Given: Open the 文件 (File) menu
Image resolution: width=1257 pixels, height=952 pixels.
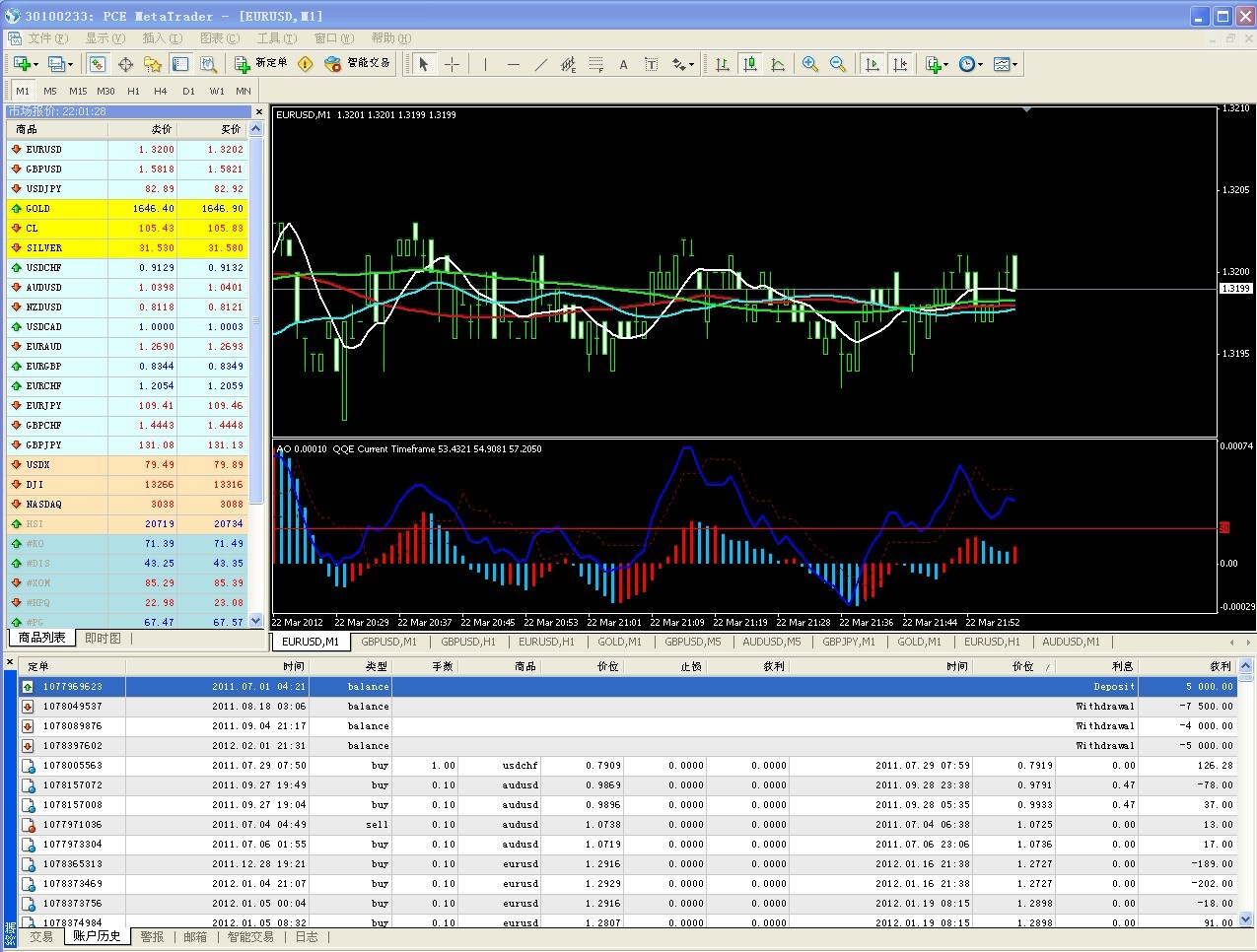Looking at the screenshot, I should click(47, 38).
